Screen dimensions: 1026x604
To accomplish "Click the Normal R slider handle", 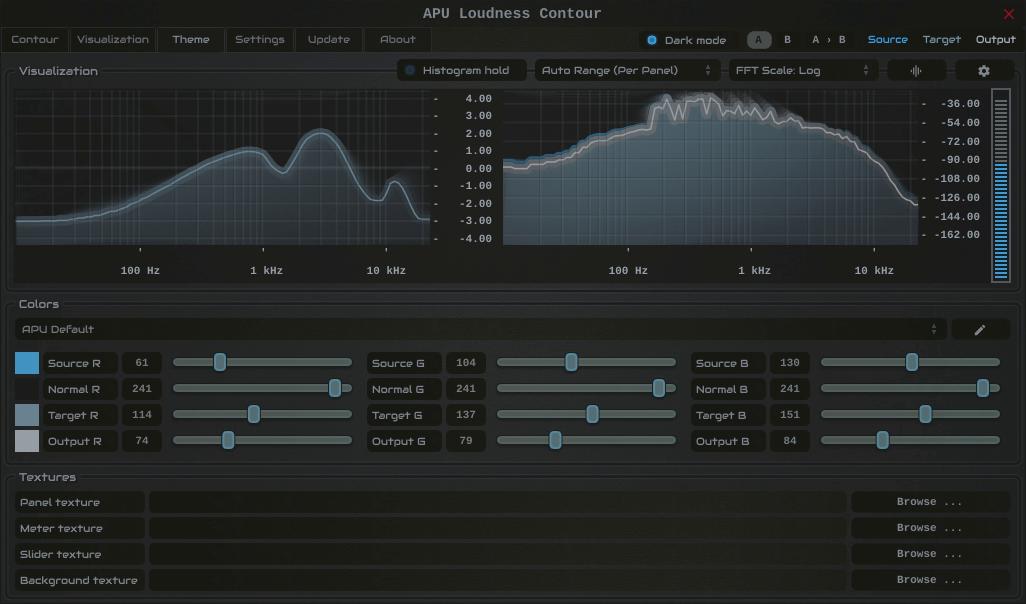I will 335,389.
